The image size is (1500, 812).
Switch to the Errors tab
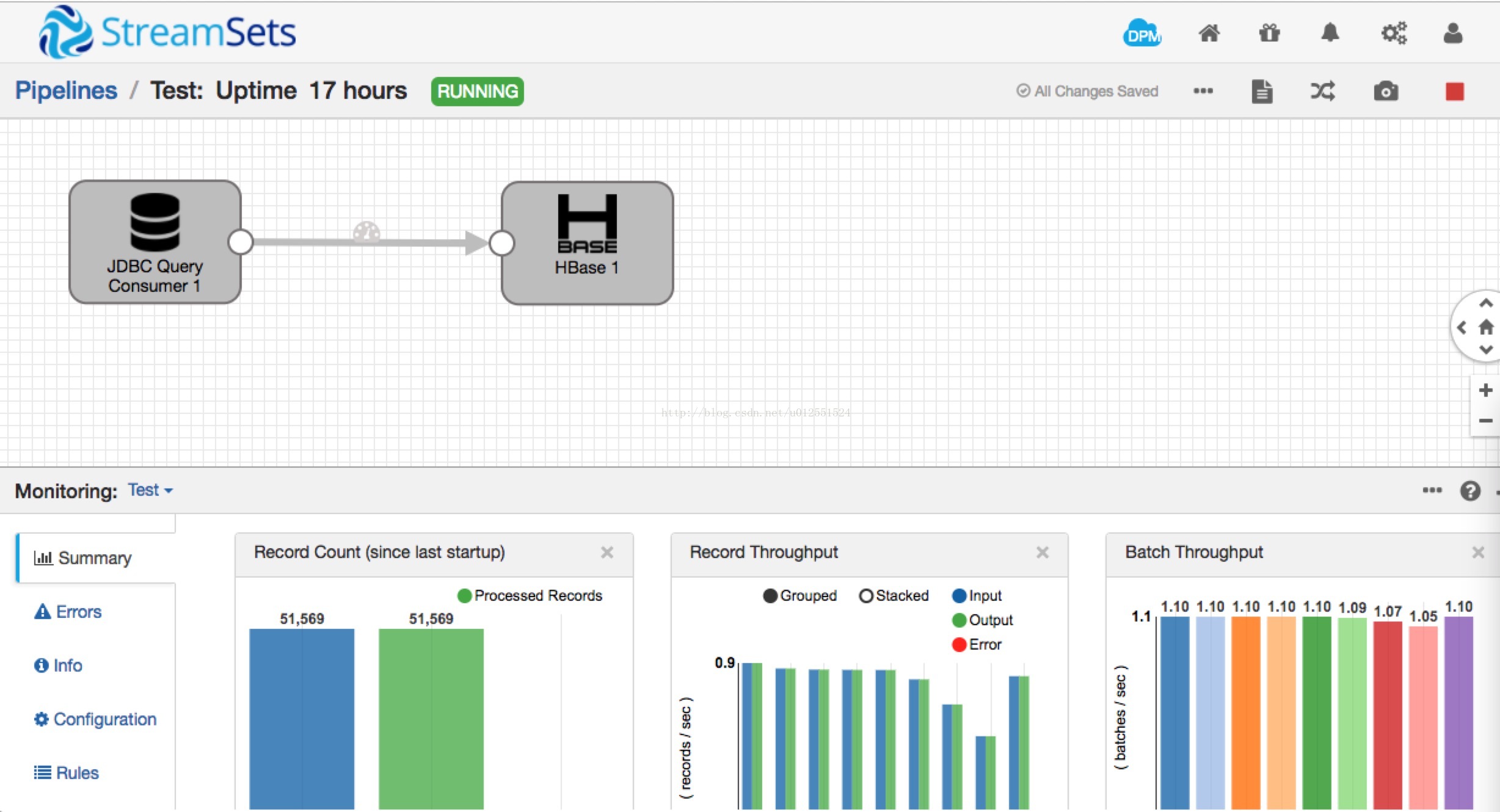tap(68, 612)
